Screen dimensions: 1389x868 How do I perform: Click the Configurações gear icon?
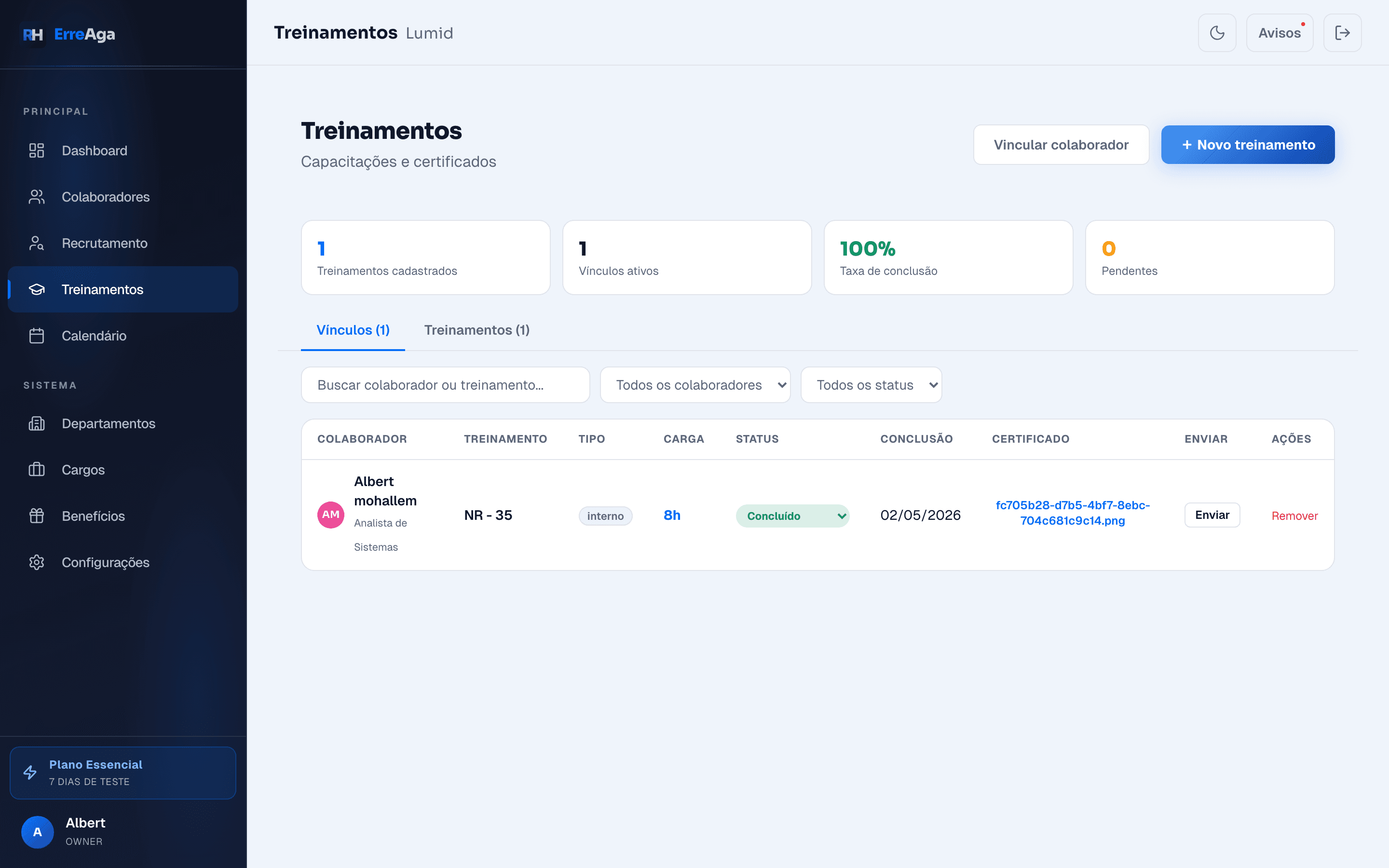37,563
